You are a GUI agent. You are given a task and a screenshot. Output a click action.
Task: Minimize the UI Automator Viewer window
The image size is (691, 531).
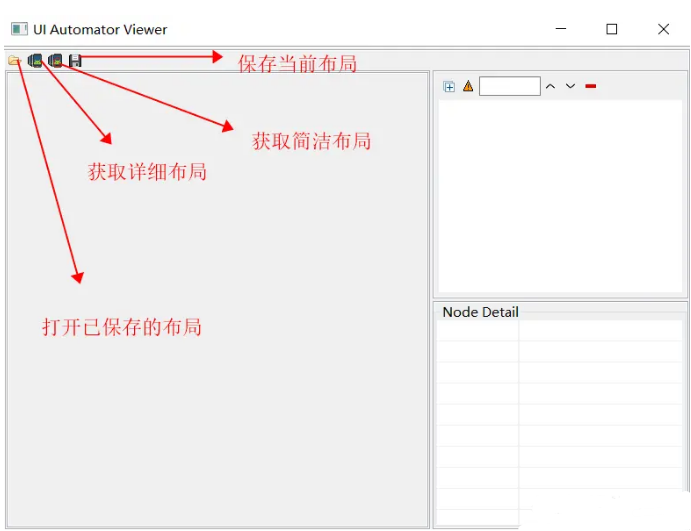pyautogui.click(x=561, y=29)
